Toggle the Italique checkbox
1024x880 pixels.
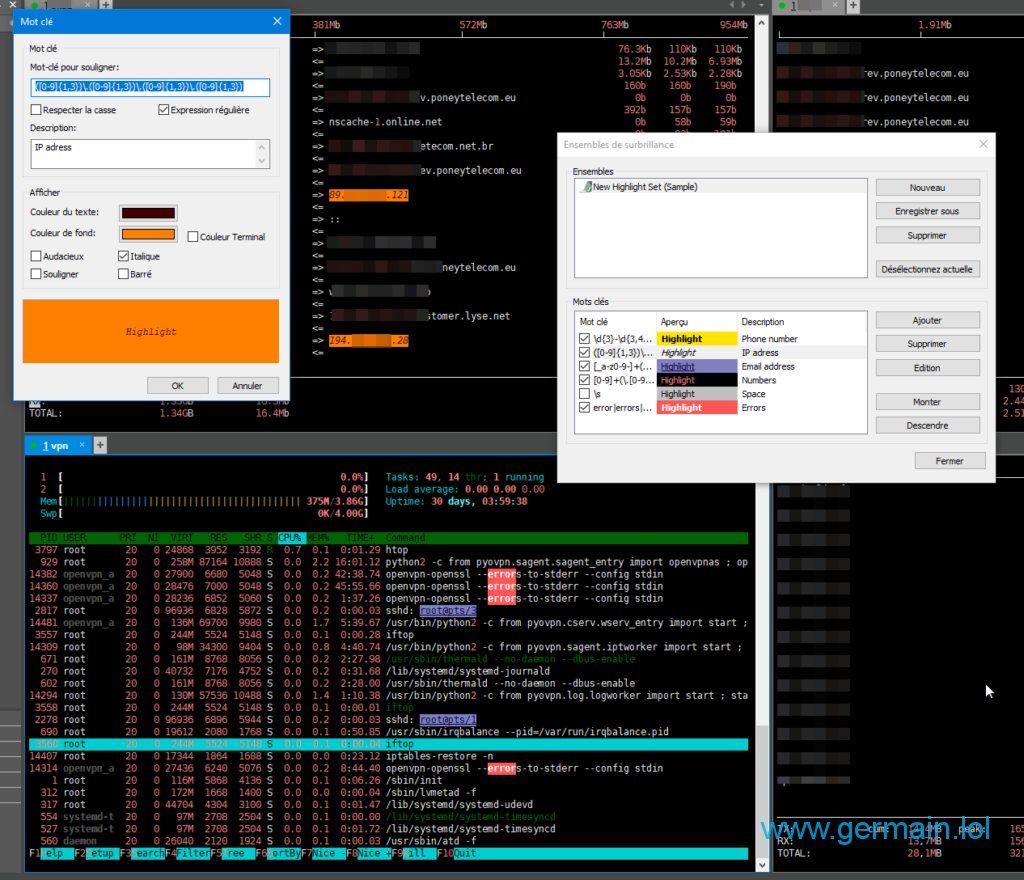pos(123,256)
